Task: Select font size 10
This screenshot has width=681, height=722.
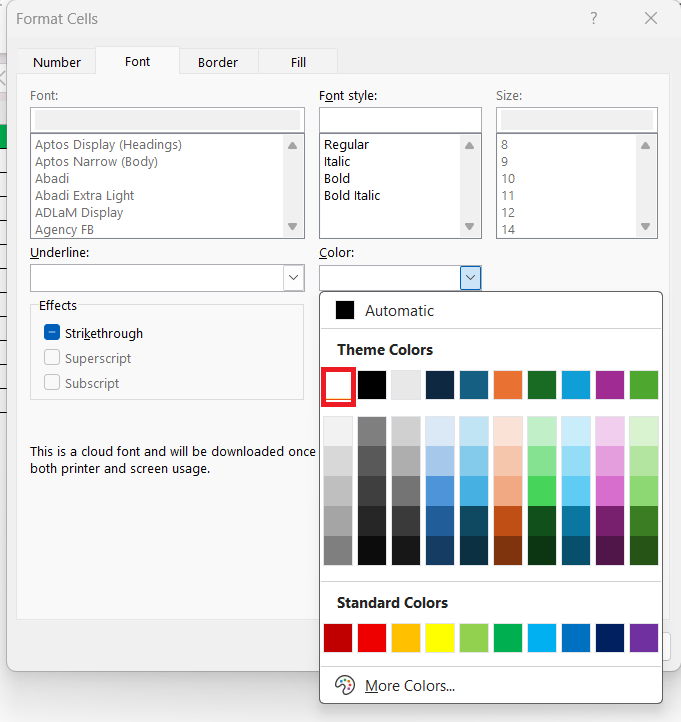Action: (x=508, y=179)
